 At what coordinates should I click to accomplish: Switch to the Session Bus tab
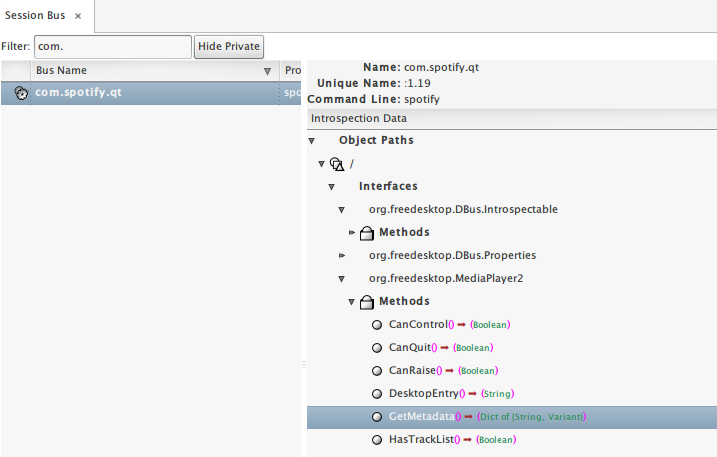coord(38,15)
